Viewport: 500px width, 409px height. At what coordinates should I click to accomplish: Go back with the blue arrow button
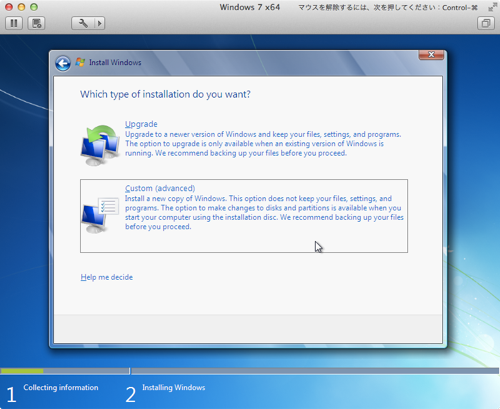click(63, 63)
